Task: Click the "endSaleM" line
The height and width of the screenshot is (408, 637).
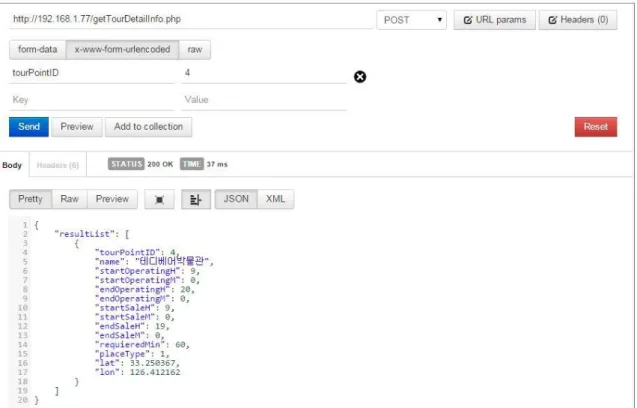Action: (130, 336)
